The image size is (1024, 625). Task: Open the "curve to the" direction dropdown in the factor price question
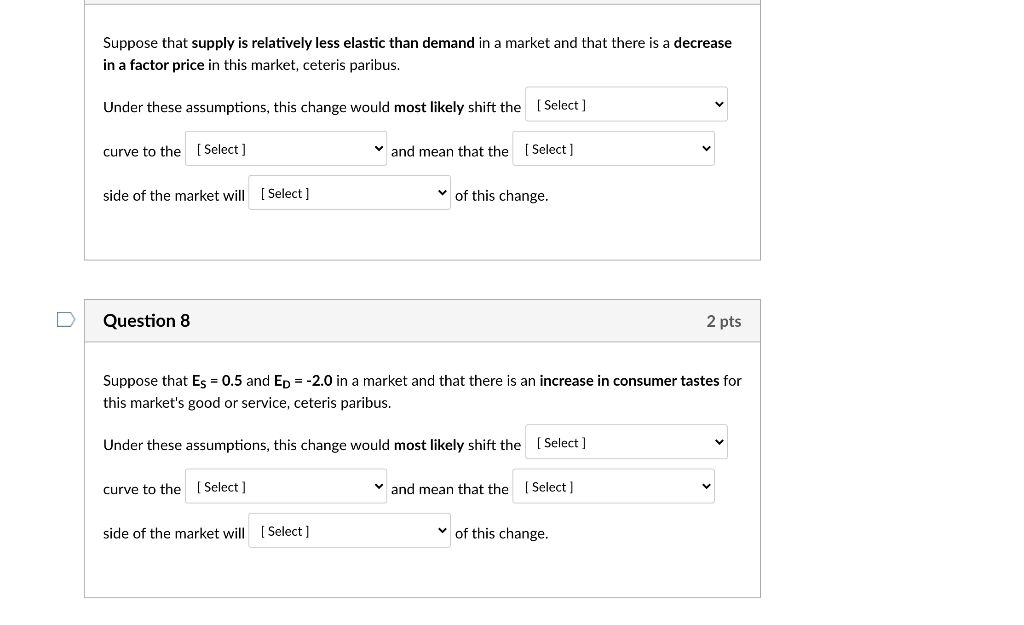pyautogui.click(x=286, y=148)
